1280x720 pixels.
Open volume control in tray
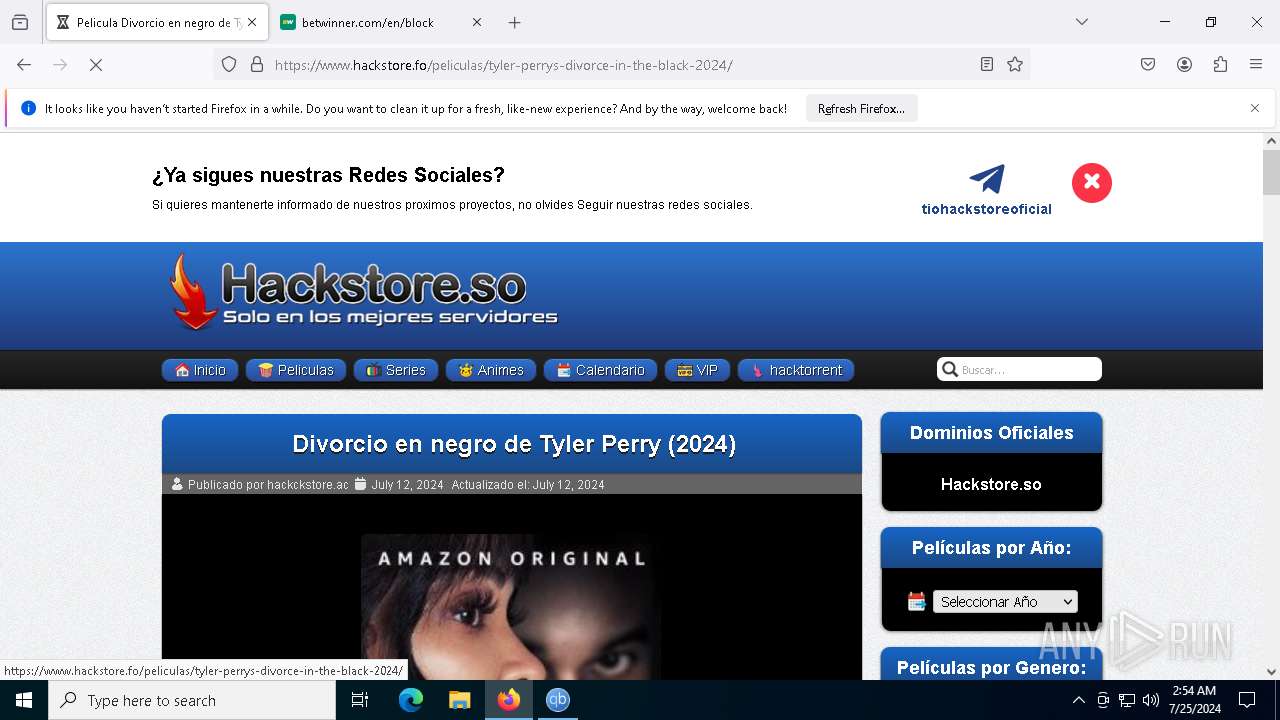point(1151,700)
